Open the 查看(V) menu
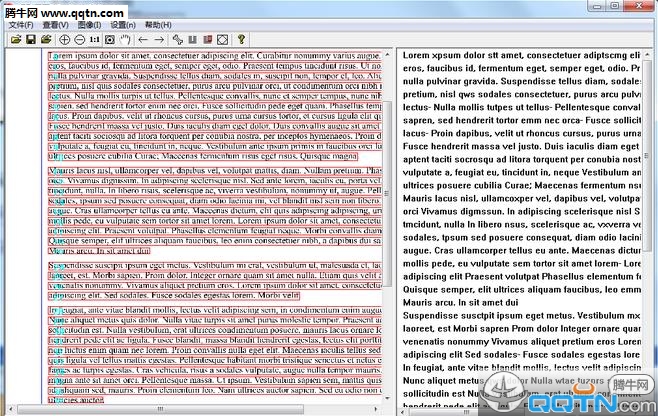Image resolution: width=658 pixels, height=416 pixels. [x=55, y=25]
